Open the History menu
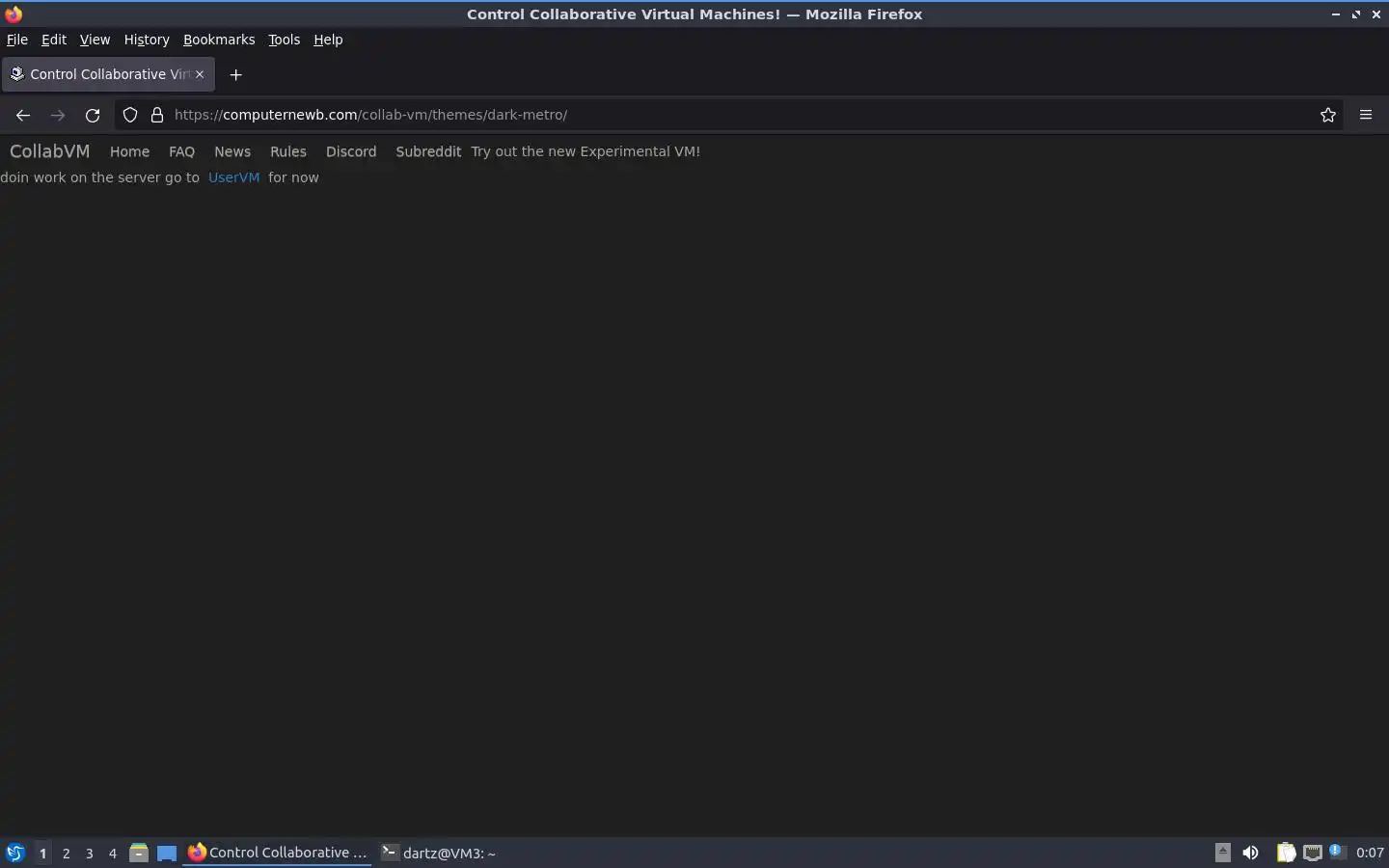Viewport: 1389px width, 868px height. (x=147, y=40)
